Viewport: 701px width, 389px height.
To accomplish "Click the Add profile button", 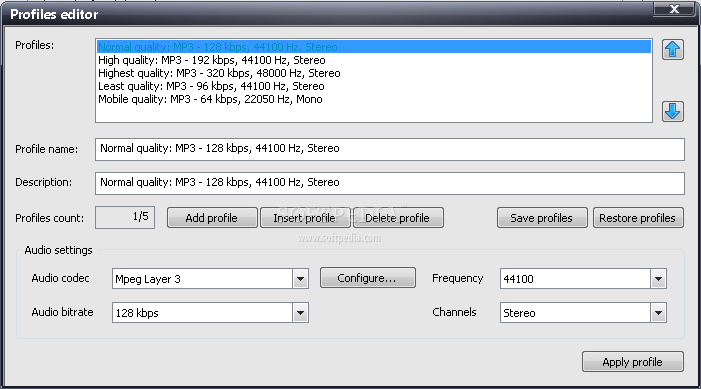I will 212,218.
